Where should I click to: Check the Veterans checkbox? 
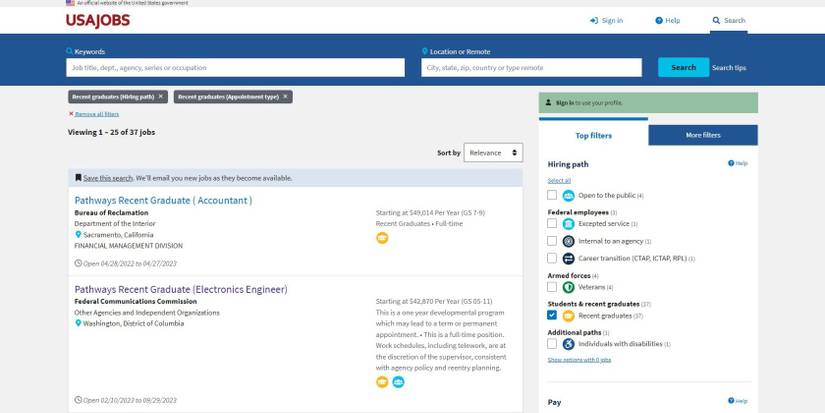[x=551, y=287]
